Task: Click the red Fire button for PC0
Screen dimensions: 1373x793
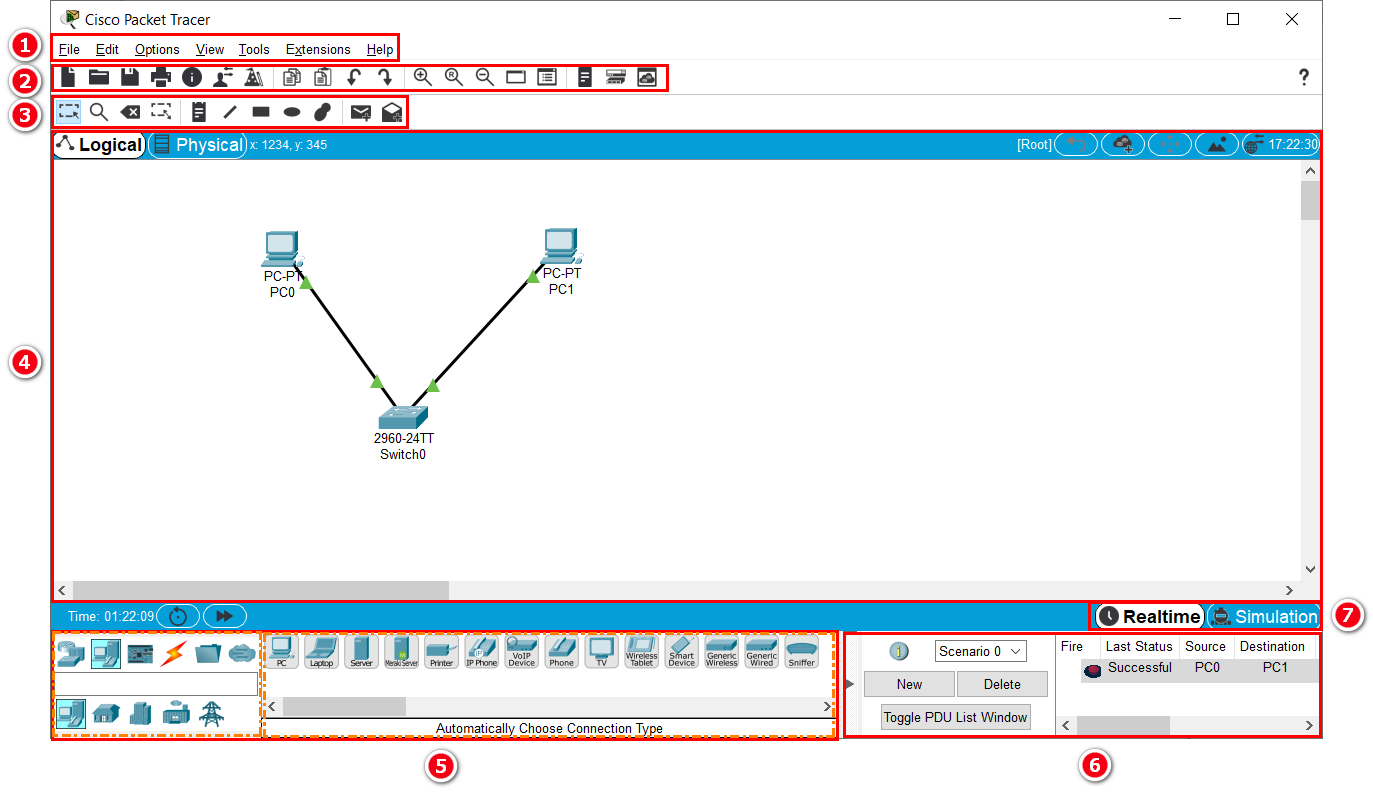Action: point(1092,670)
